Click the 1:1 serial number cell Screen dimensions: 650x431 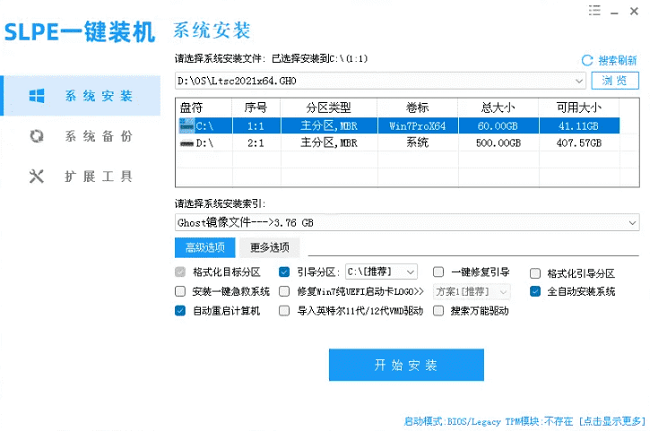[256, 126]
